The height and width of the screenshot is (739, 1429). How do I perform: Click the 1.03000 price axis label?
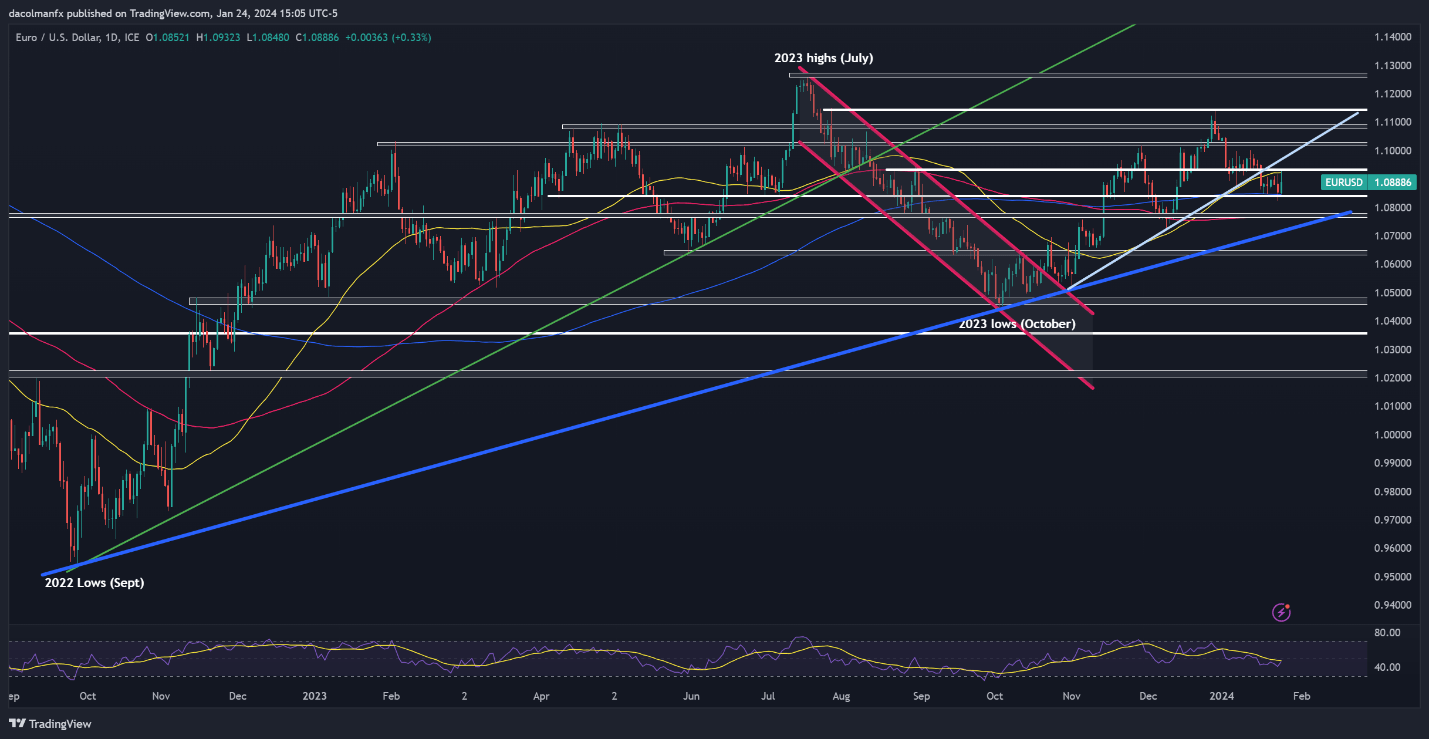click(x=1393, y=350)
